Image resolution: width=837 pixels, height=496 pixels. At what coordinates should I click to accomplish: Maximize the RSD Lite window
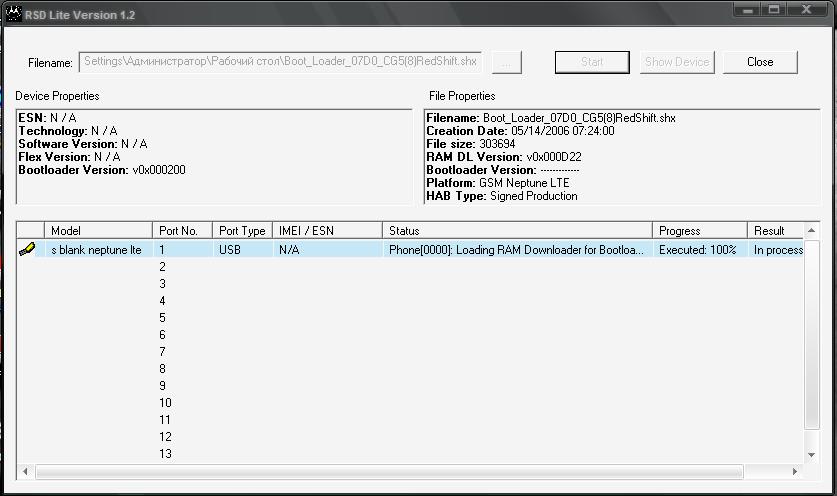[x=774, y=10]
